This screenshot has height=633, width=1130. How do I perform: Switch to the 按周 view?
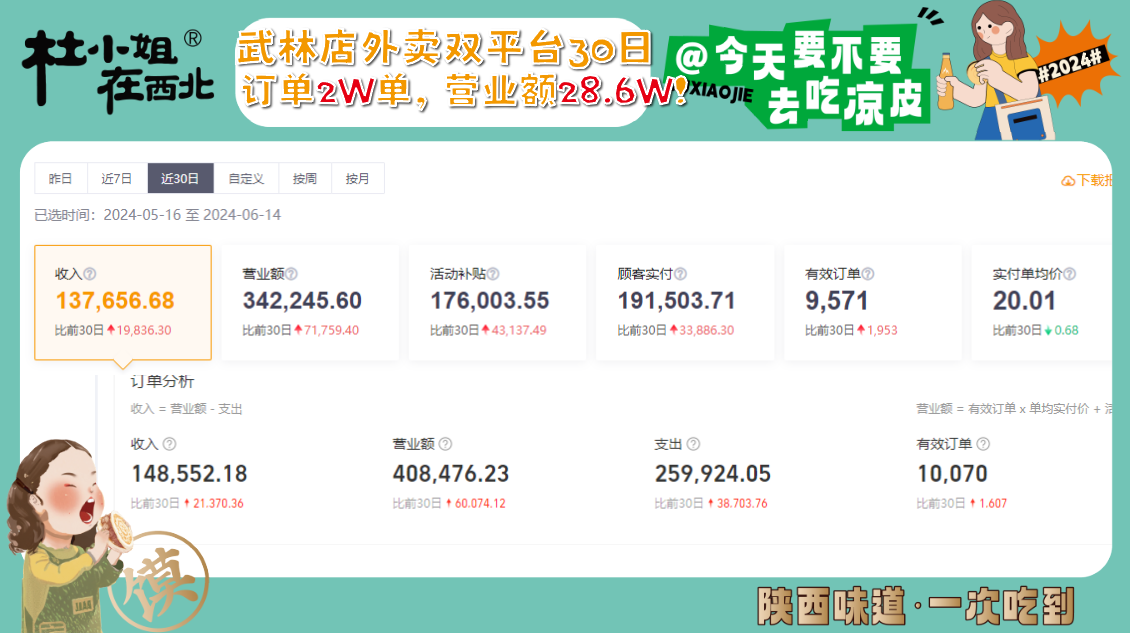(x=305, y=178)
